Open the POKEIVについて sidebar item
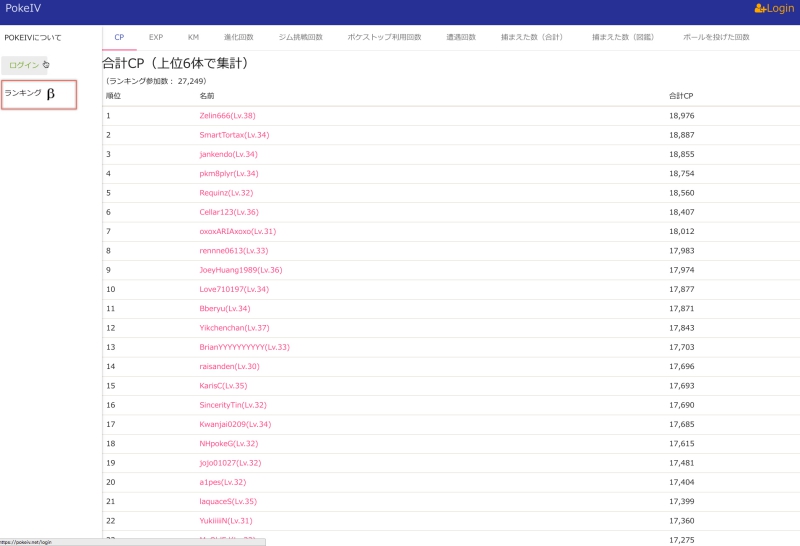The height and width of the screenshot is (546, 800). tap(33, 38)
